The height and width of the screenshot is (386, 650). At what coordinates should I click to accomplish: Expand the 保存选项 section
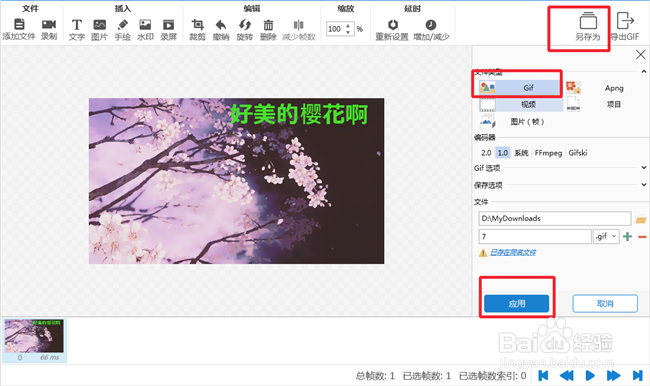[643, 185]
